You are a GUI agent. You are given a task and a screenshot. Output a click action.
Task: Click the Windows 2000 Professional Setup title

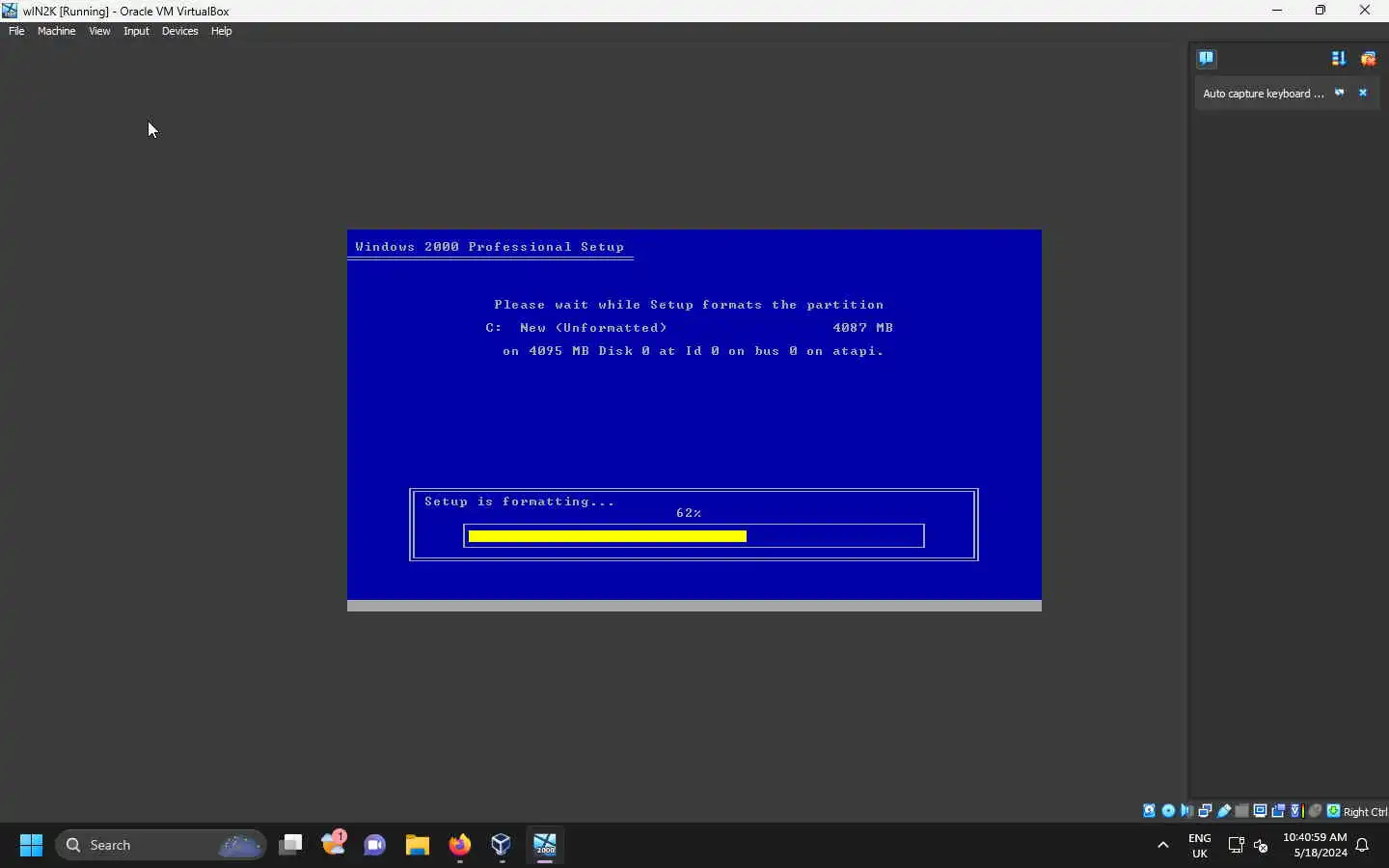[x=490, y=247]
